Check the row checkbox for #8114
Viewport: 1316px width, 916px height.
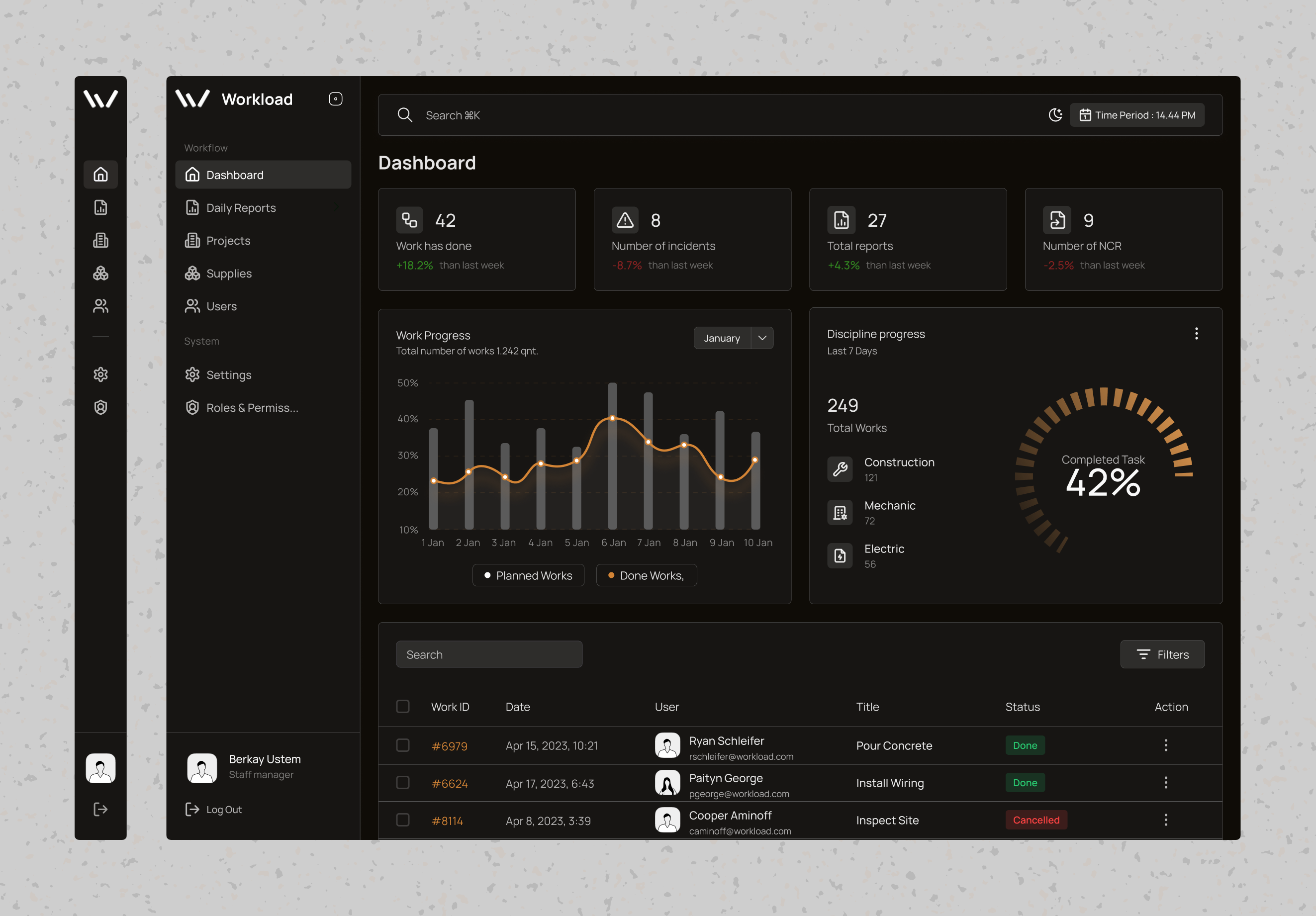[403, 820]
